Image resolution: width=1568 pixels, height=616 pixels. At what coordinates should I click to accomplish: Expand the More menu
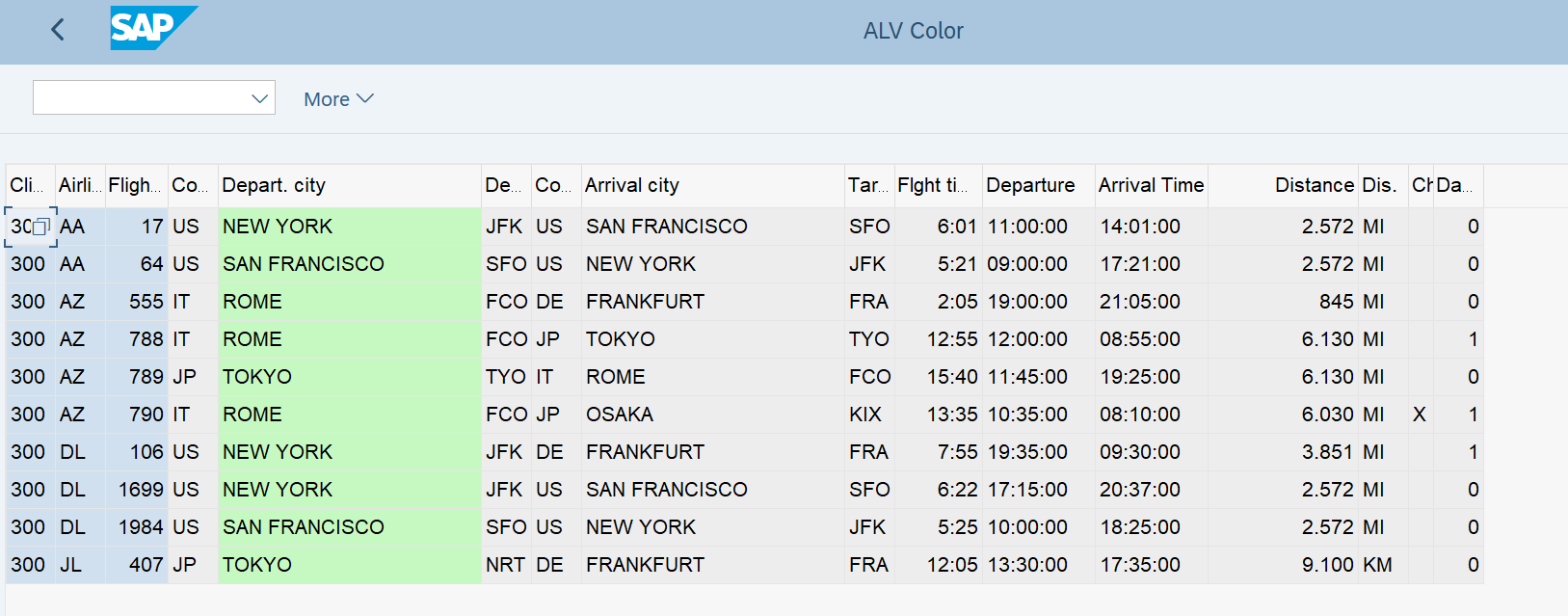pos(338,99)
